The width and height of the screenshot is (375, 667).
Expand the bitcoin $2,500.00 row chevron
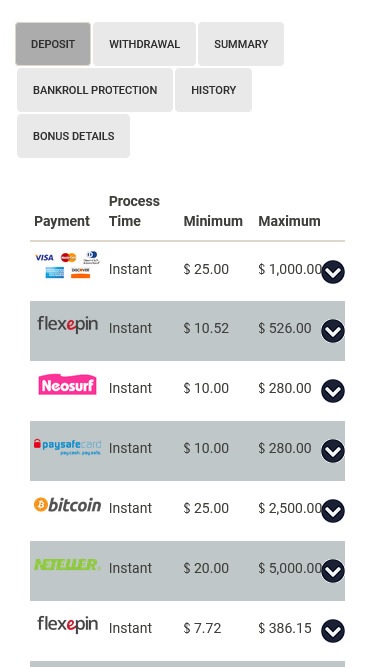point(333,511)
